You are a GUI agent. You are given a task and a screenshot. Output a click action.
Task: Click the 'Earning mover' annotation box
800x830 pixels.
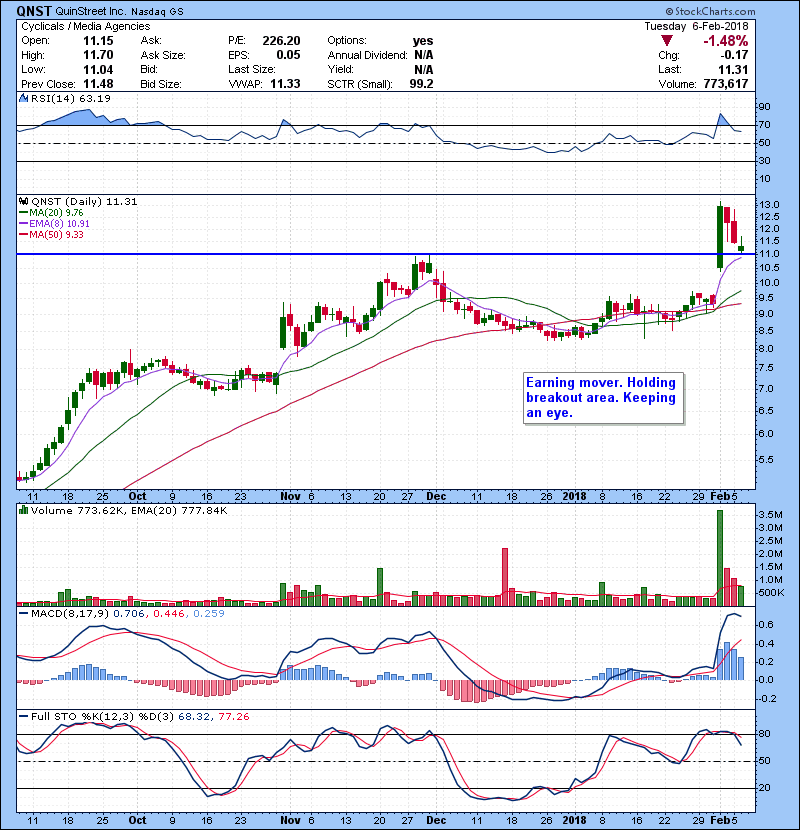(603, 398)
